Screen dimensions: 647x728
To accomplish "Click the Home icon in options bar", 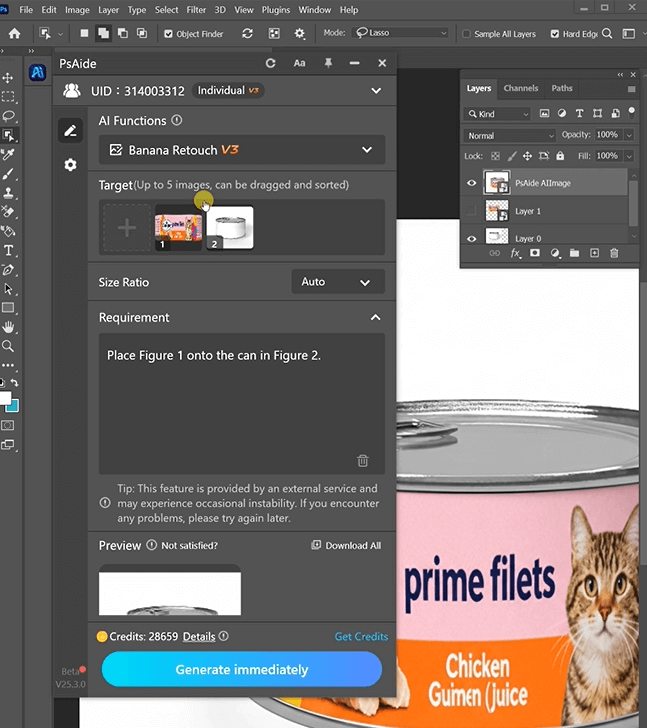I will (x=15, y=33).
